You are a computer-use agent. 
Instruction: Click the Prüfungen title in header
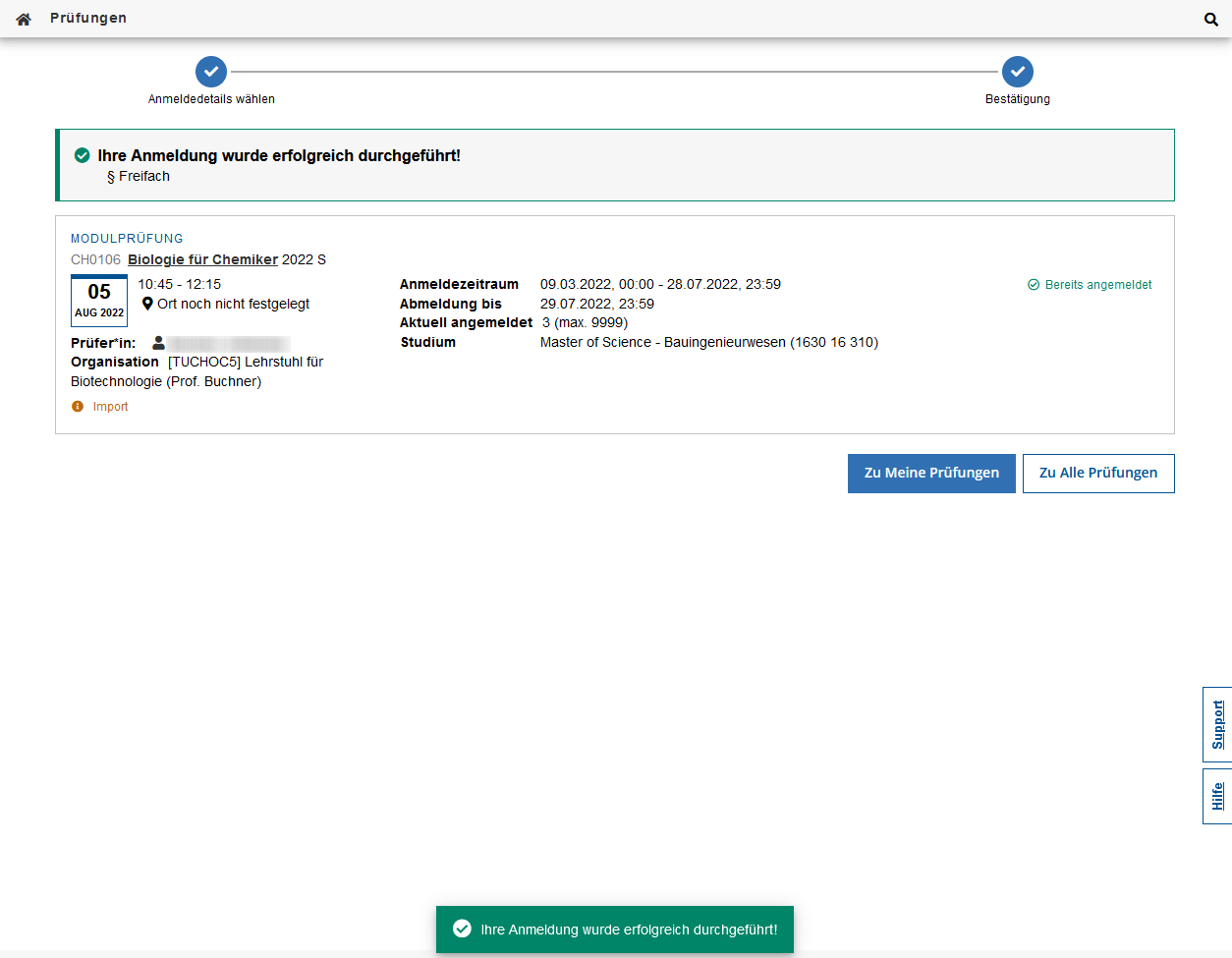(x=88, y=18)
